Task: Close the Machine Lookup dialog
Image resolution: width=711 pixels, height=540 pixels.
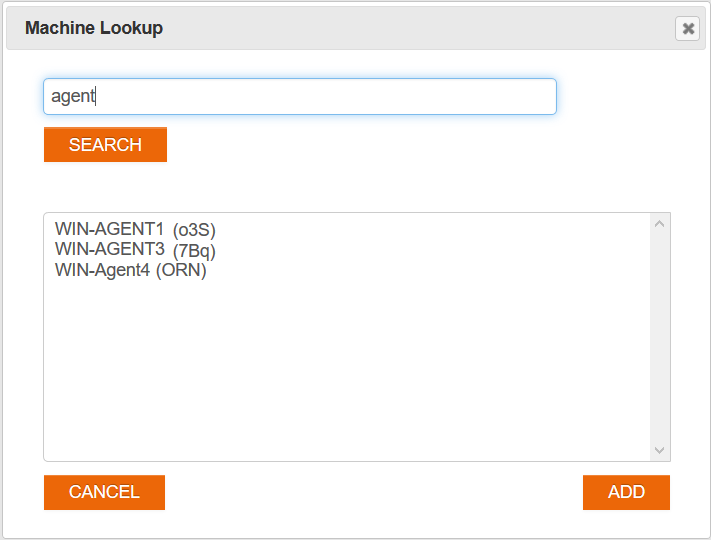Action: tap(688, 29)
